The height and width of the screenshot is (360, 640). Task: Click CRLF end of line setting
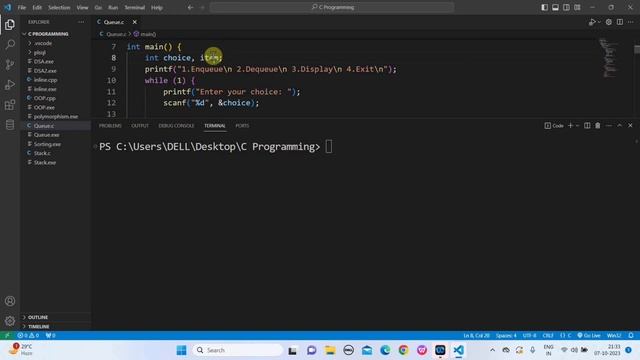pyautogui.click(x=548, y=336)
